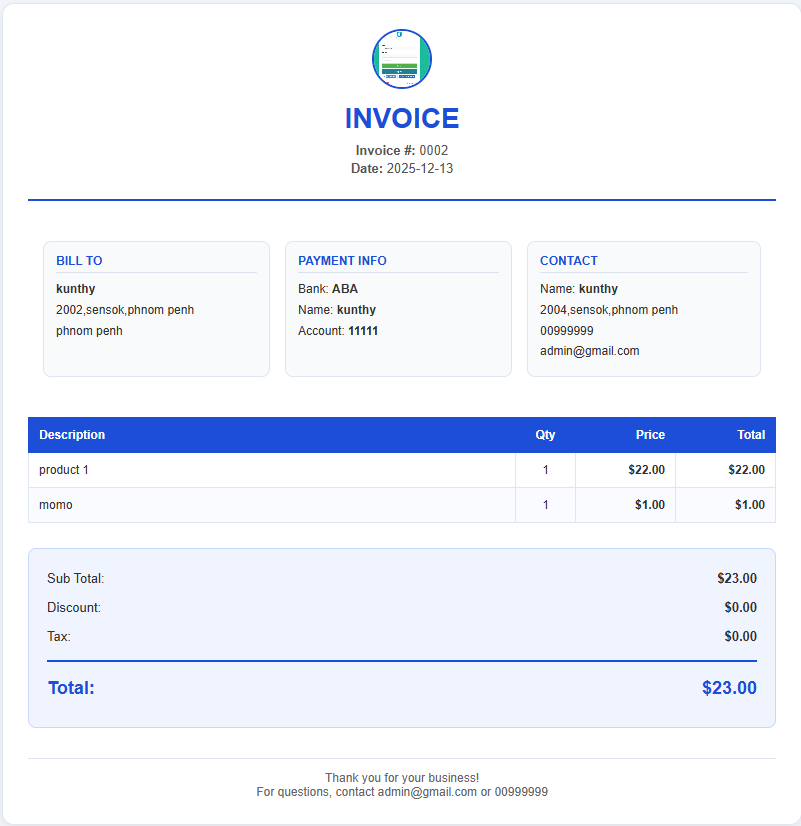The width and height of the screenshot is (801, 826).
Task: Click the CONTACT section header
Action: coord(569,261)
